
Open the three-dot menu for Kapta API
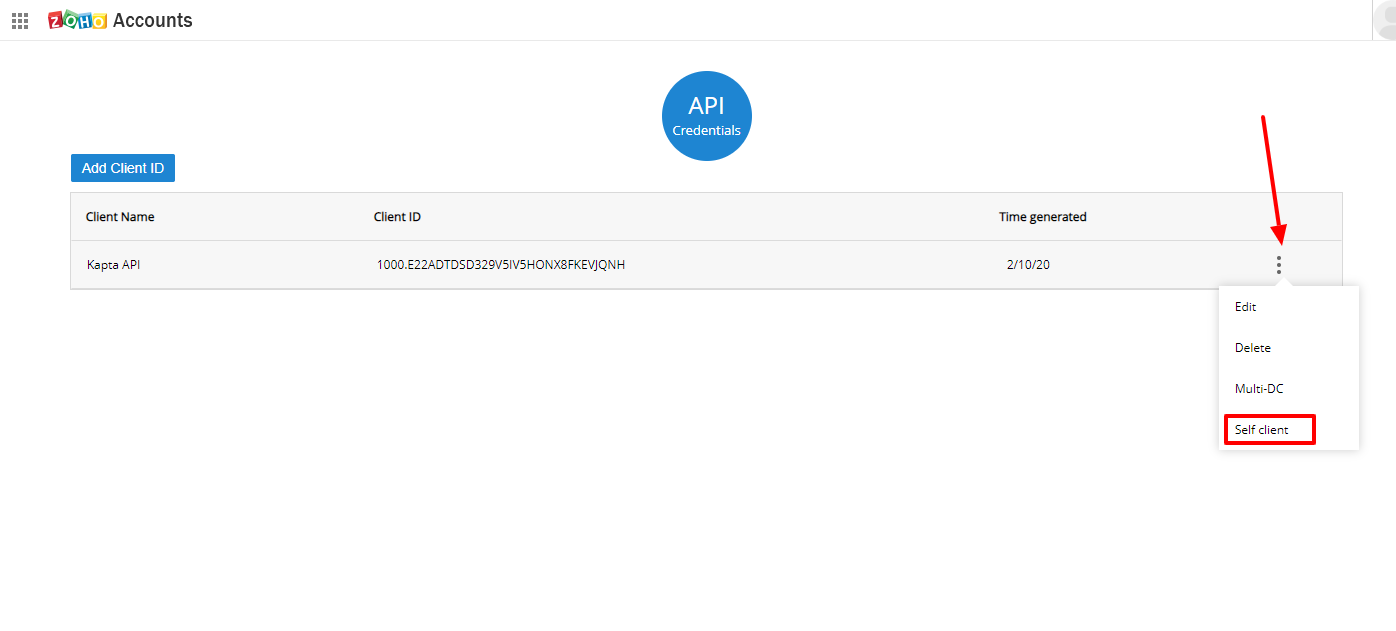[1278, 265]
